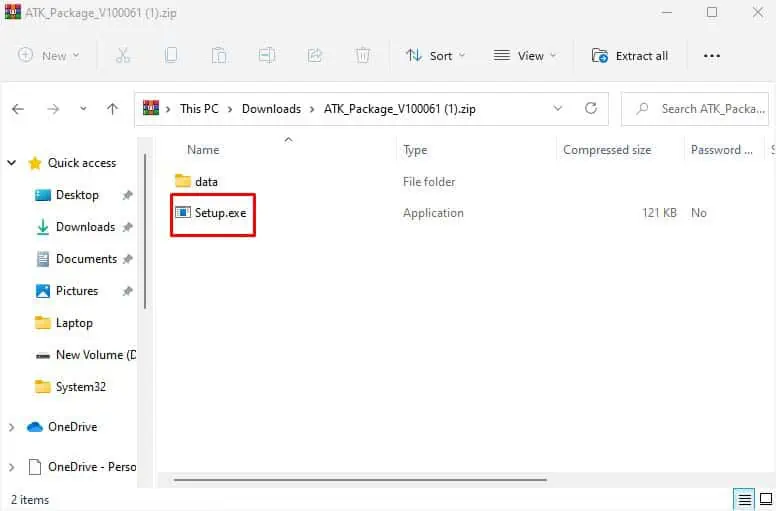This screenshot has width=776, height=511.
Task: Click the Cut scissors icon
Action: tap(123, 55)
